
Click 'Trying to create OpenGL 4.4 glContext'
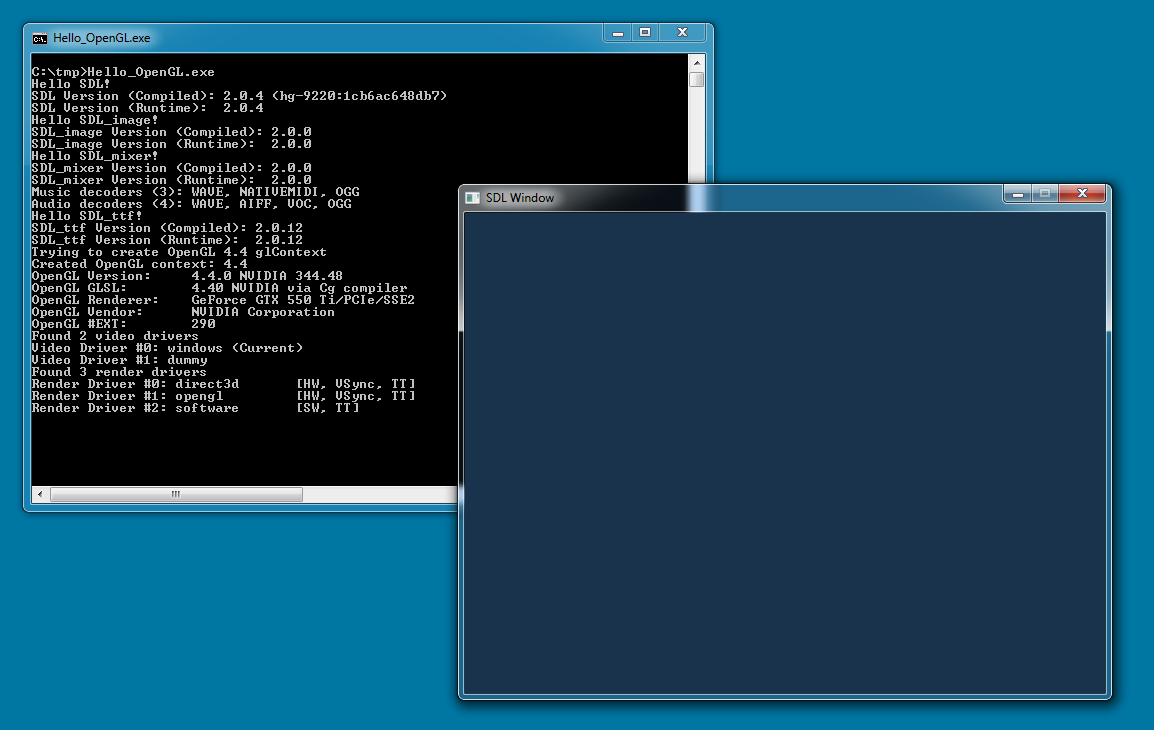[x=179, y=252]
